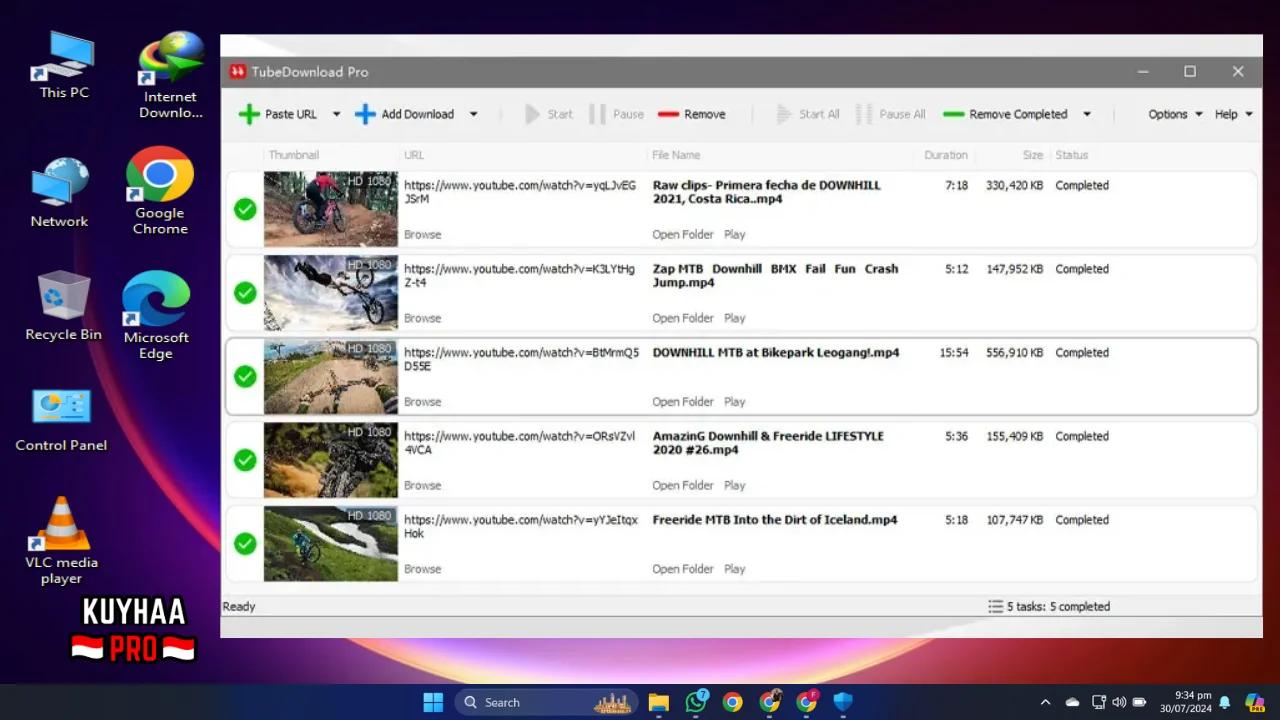Viewport: 1280px width, 720px height.
Task: Click the 107,747 KB size value
Action: (x=1014, y=520)
